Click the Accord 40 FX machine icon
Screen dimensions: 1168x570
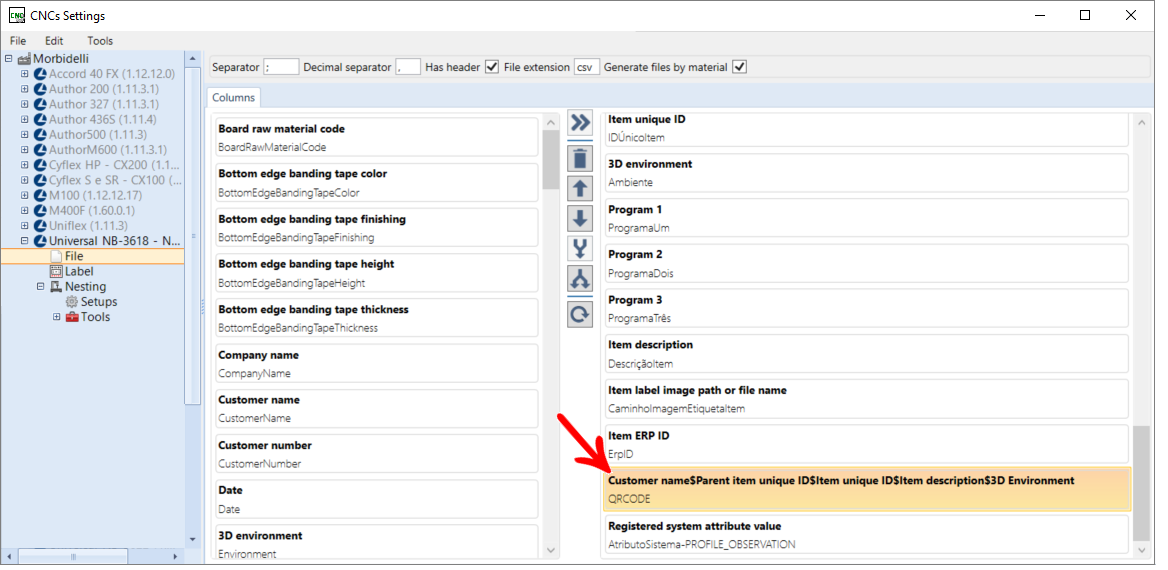tap(40, 74)
